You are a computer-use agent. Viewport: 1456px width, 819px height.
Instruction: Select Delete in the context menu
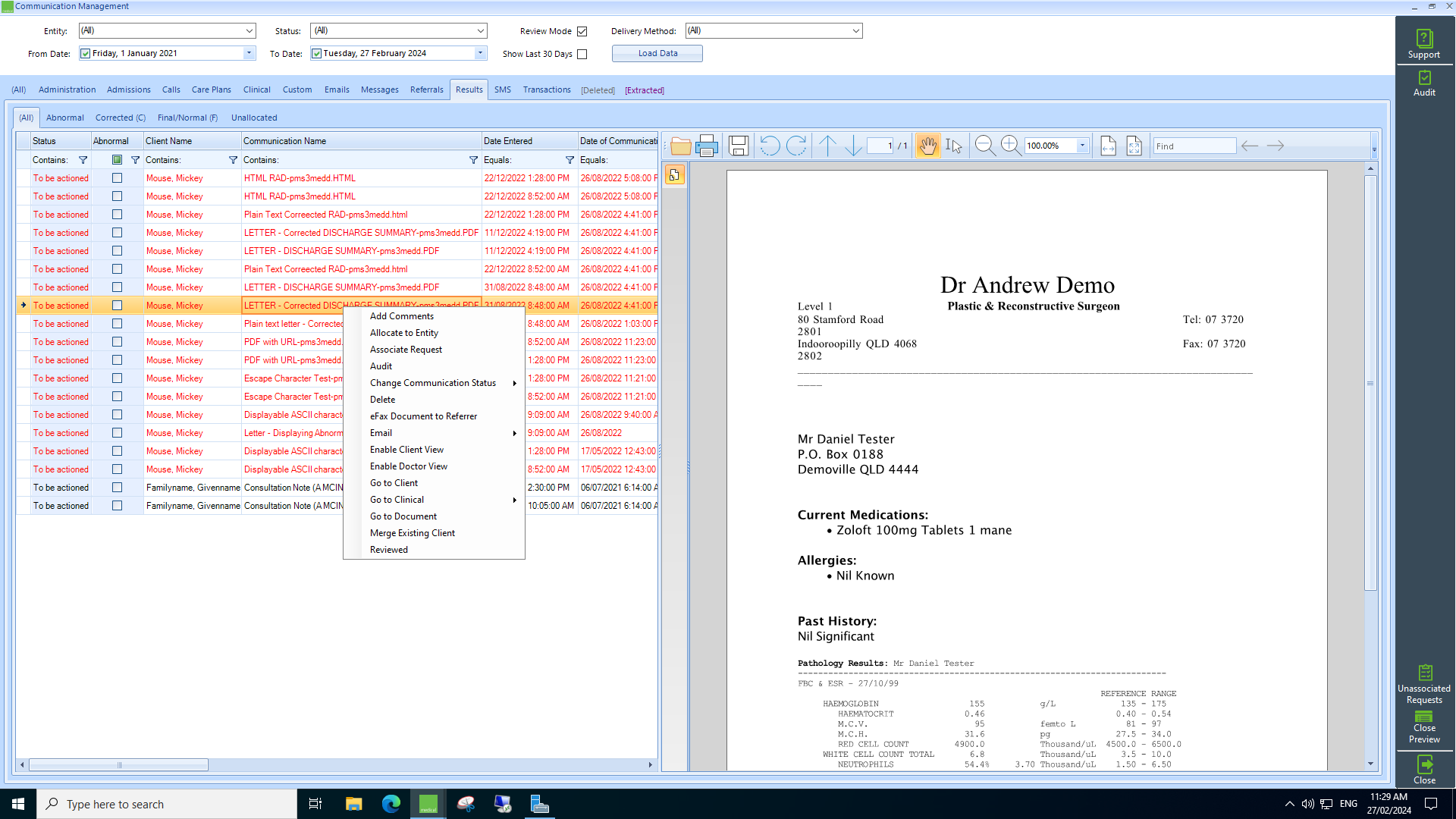click(434, 400)
